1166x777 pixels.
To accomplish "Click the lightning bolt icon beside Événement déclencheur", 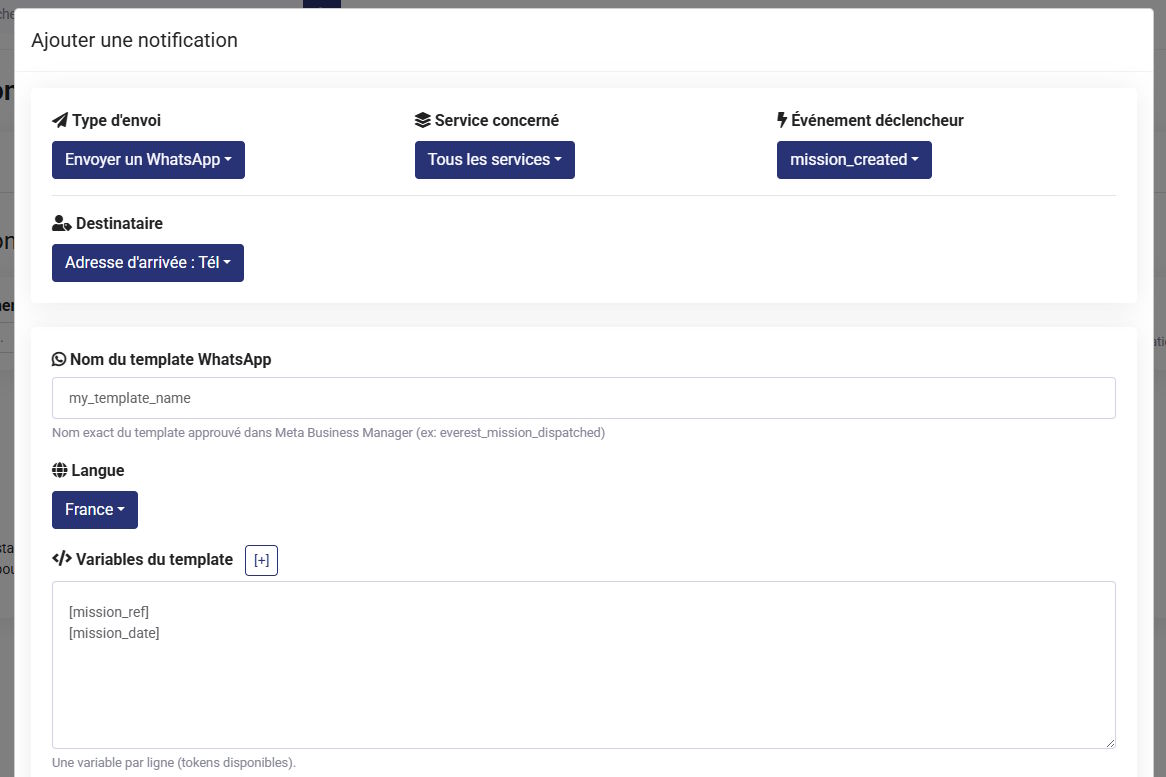I will tap(782, 121).
